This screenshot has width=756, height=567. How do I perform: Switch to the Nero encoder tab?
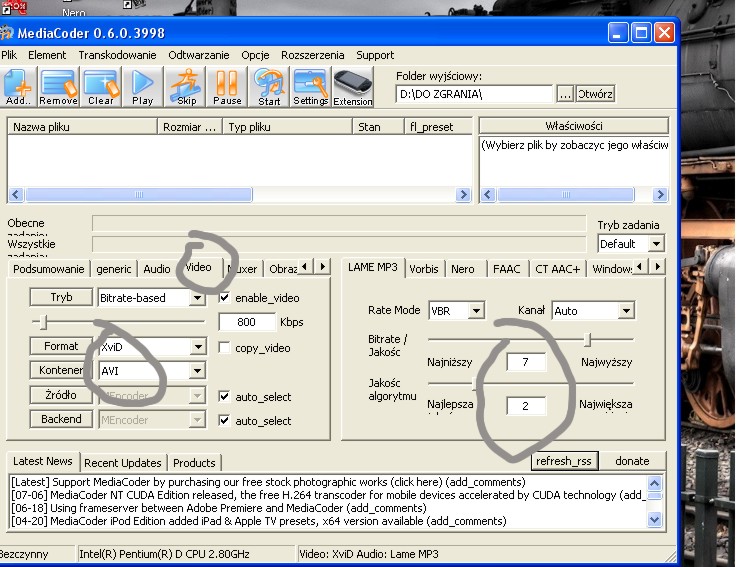point(462,269)
